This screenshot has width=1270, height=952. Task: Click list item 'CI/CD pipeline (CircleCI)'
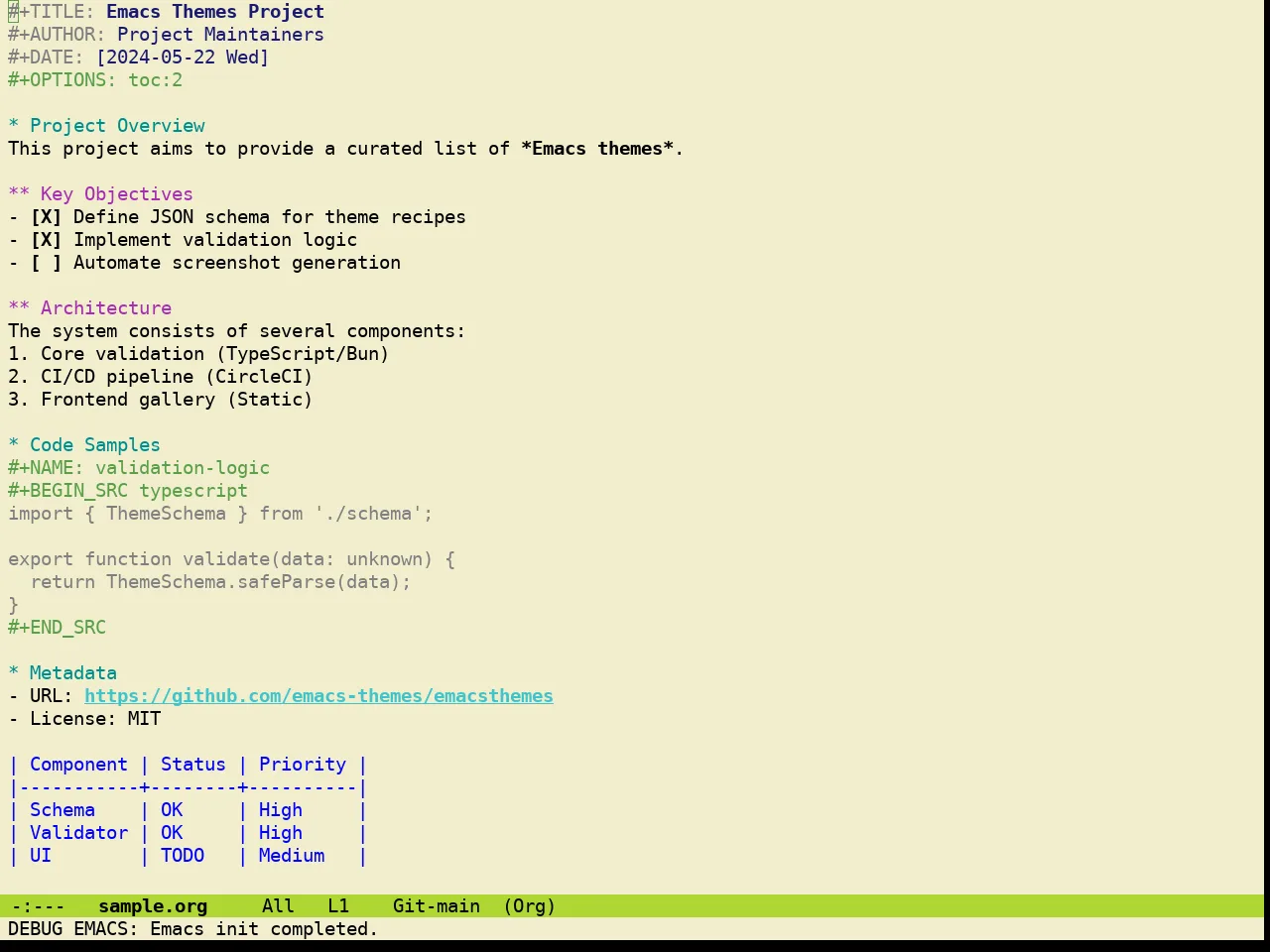pyautogui.click(x=177, y=377)
